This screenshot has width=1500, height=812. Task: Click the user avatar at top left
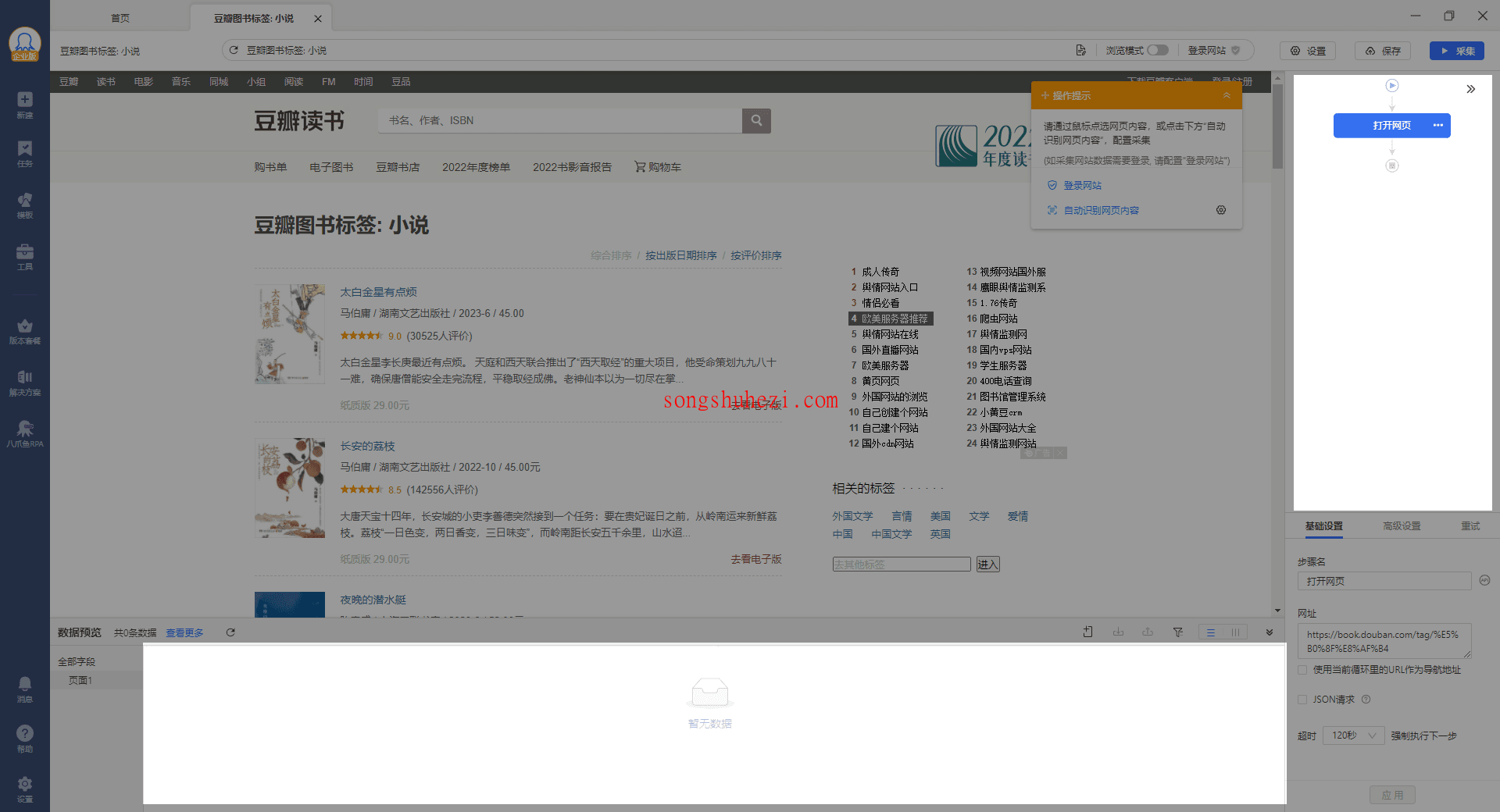click(24, 45)
